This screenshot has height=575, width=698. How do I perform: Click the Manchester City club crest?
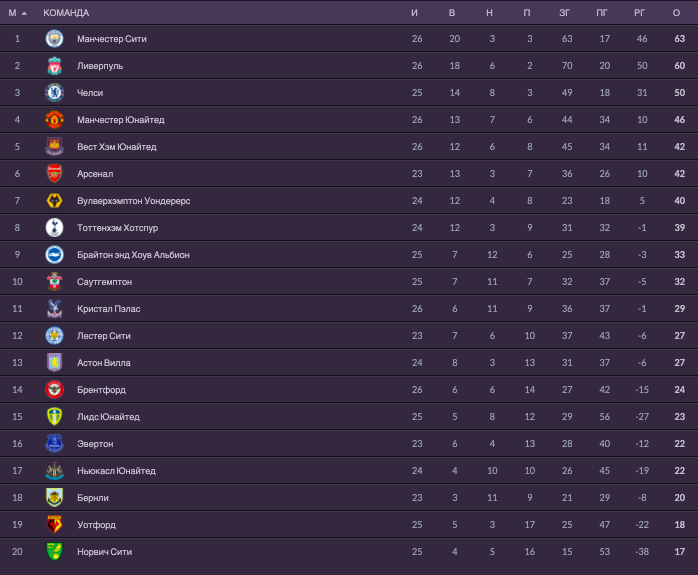(54, 39)
